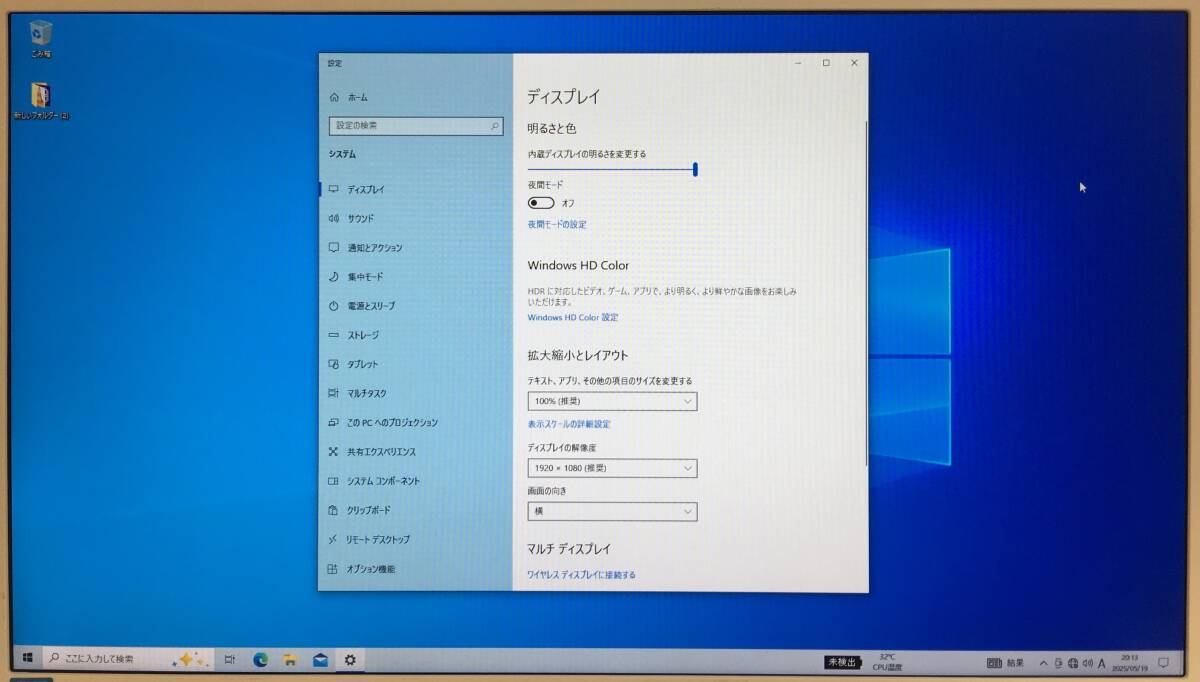Click ワイヤレス ディスプレイに接続する link

point(581,575)
